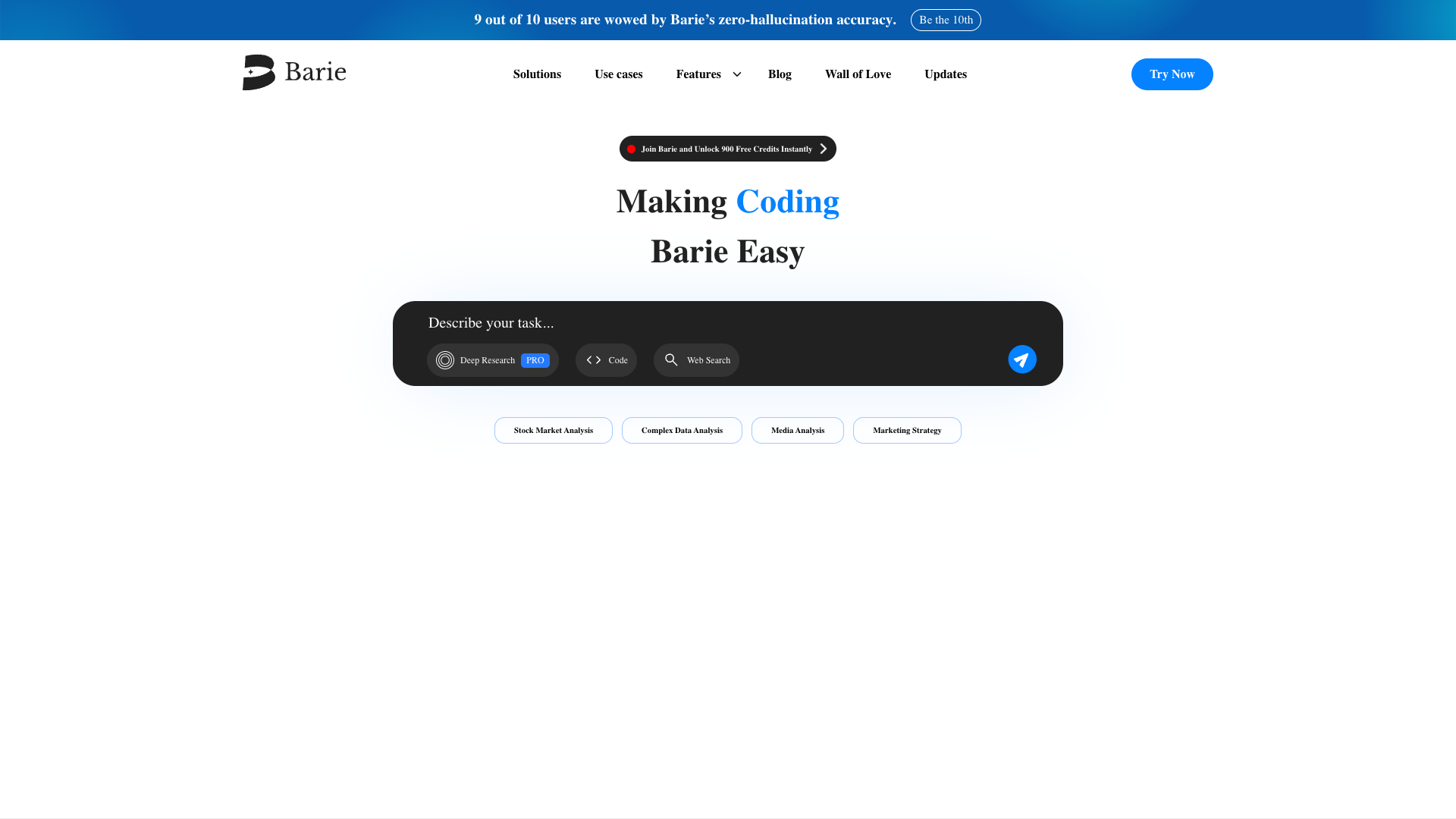The image size is (1456, 819).
Task: Click the Deep Research concentric circles icon
Action: (x=445, y=360)
